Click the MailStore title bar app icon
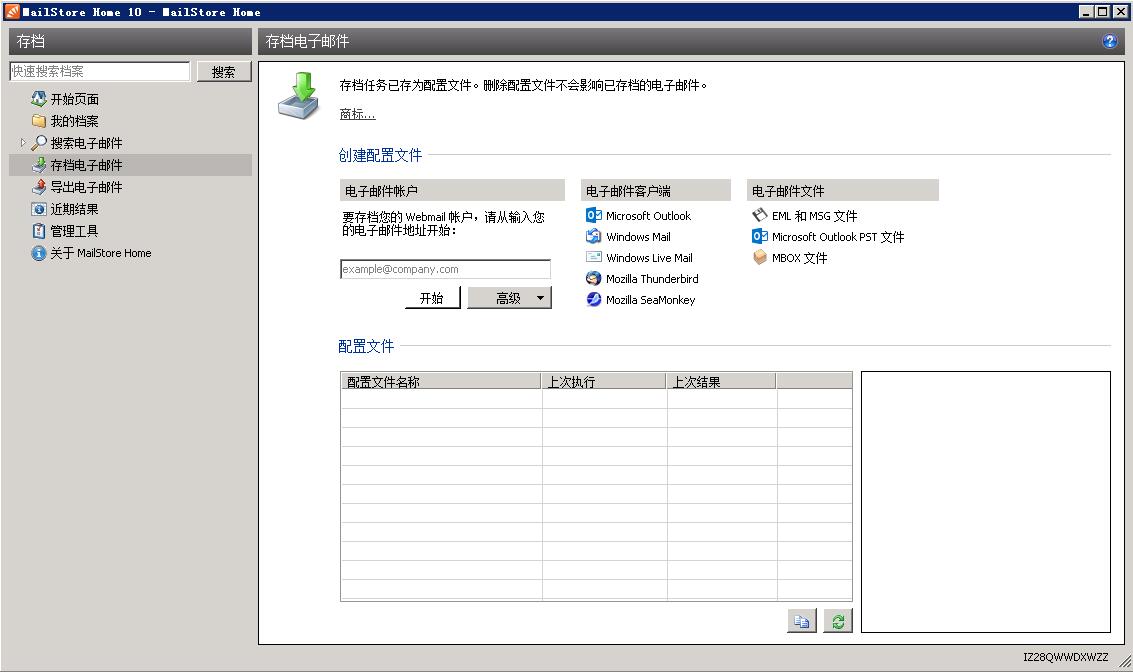 point(12,12)
